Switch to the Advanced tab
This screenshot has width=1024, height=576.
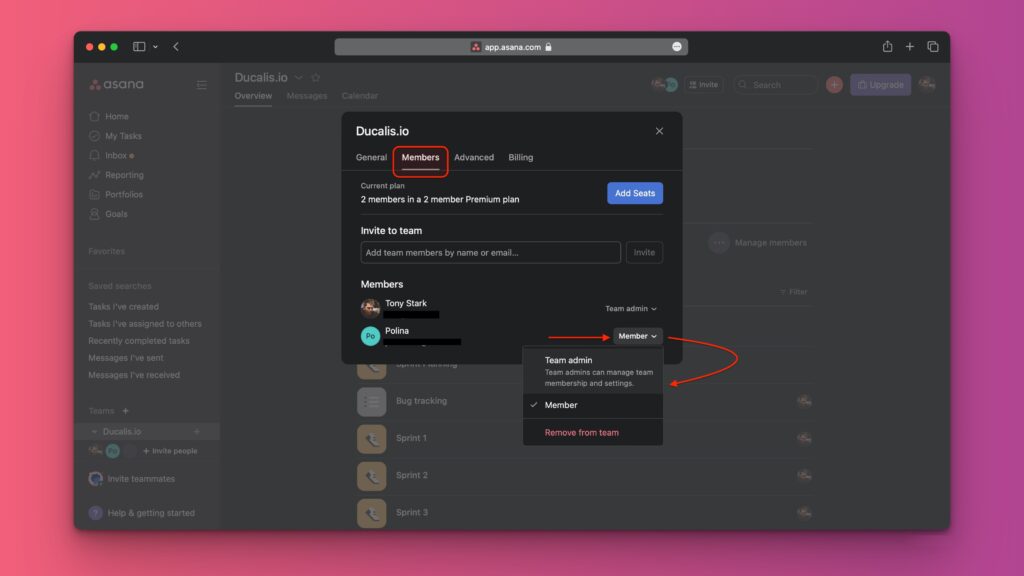click(x=474, y=157)
